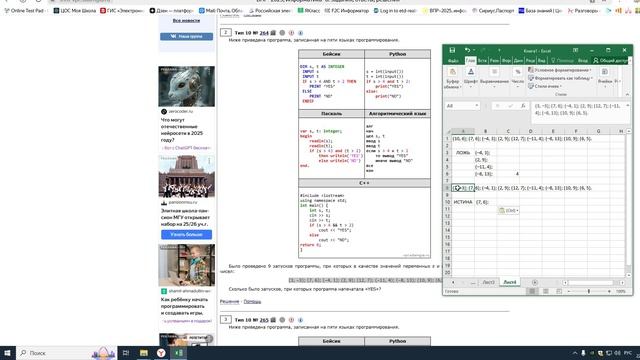The height and width of the screenshot is (360, 640).
Task: Select cell A3 containing ЛОЖЬ
Action: (x=463, y=153)
